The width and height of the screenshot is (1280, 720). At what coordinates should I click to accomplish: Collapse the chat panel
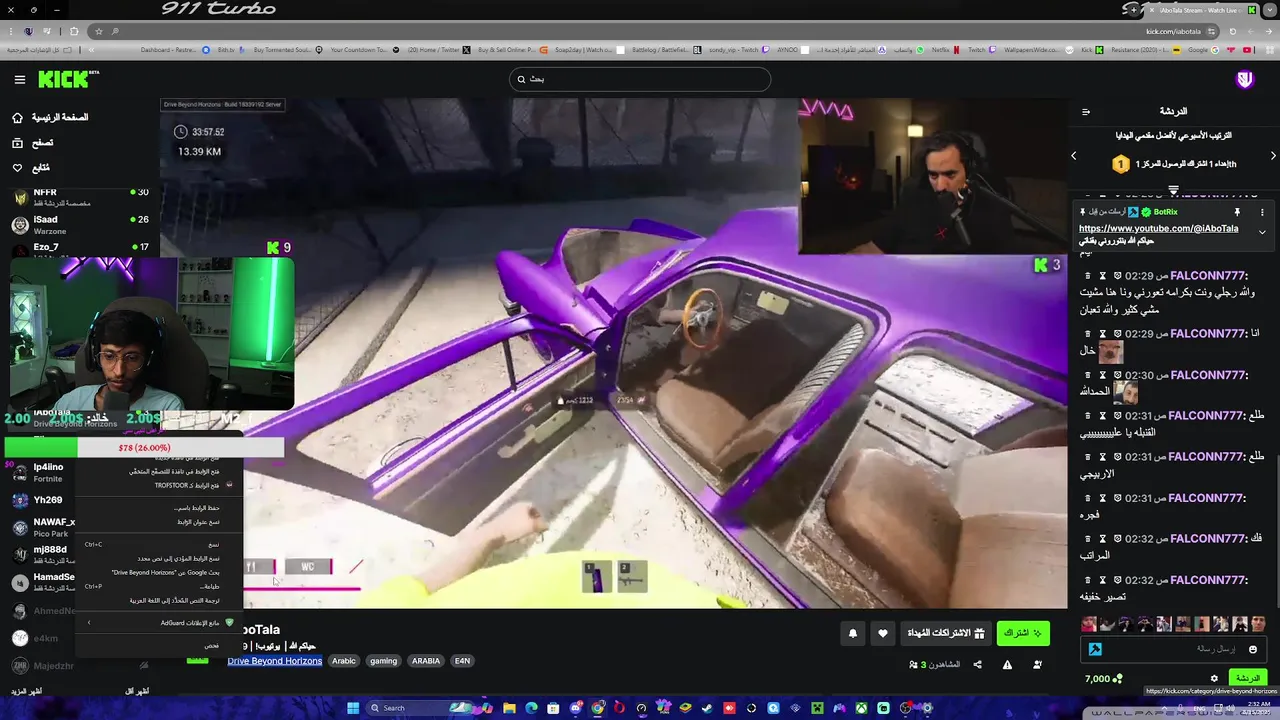coord(1086,112)
